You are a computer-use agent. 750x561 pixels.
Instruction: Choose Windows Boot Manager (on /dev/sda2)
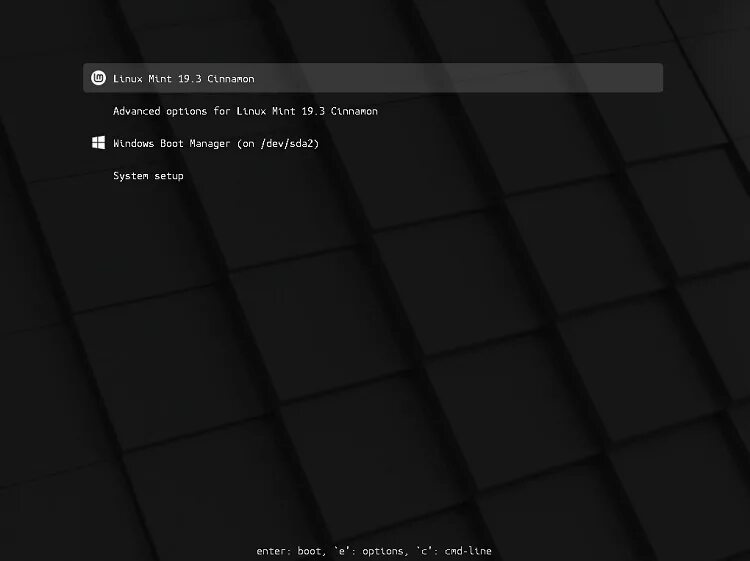[216, 143]
